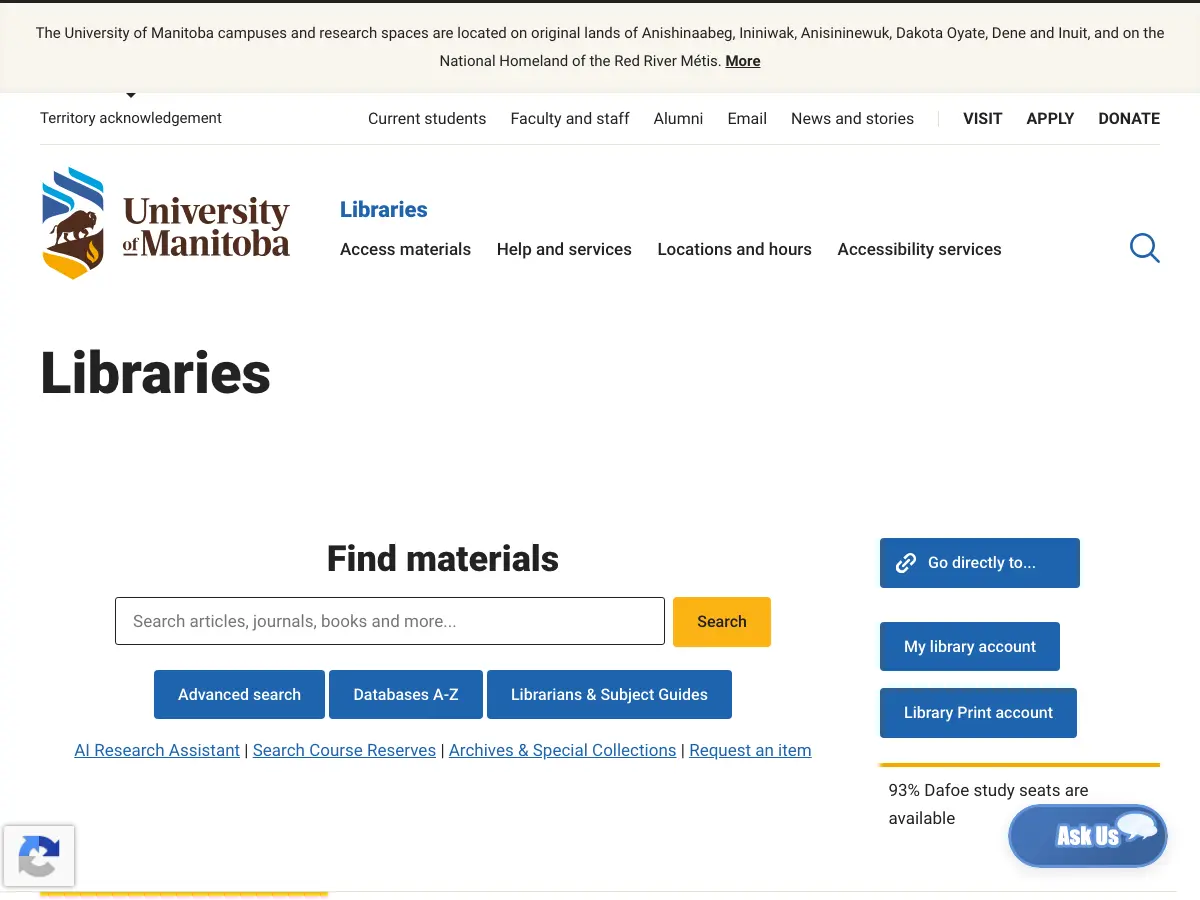
Task: Open the Email link
Action: click(x=747, y=118)
